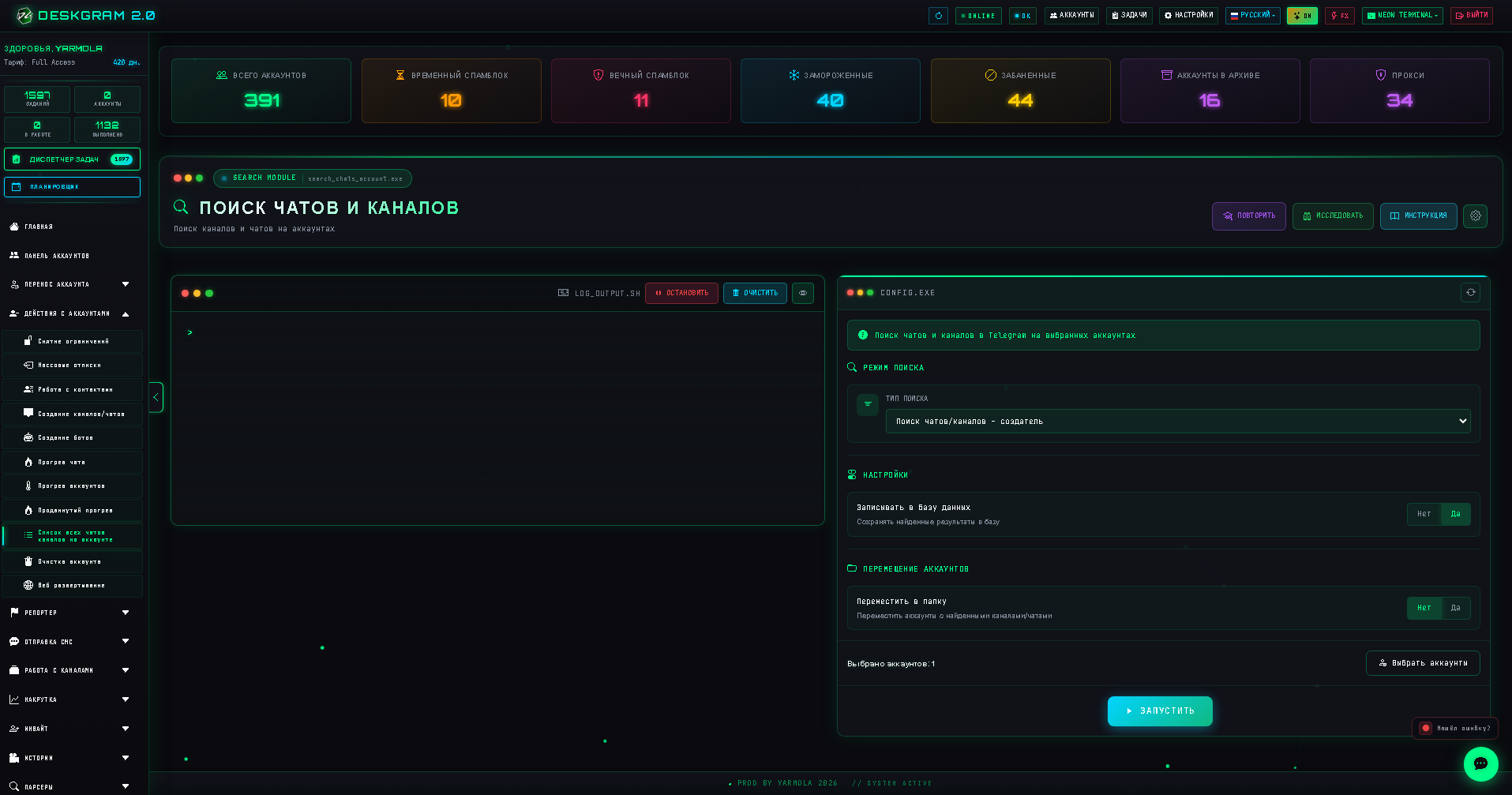Set 'Переместить в папку' to Нет

tap(1424, 608)
